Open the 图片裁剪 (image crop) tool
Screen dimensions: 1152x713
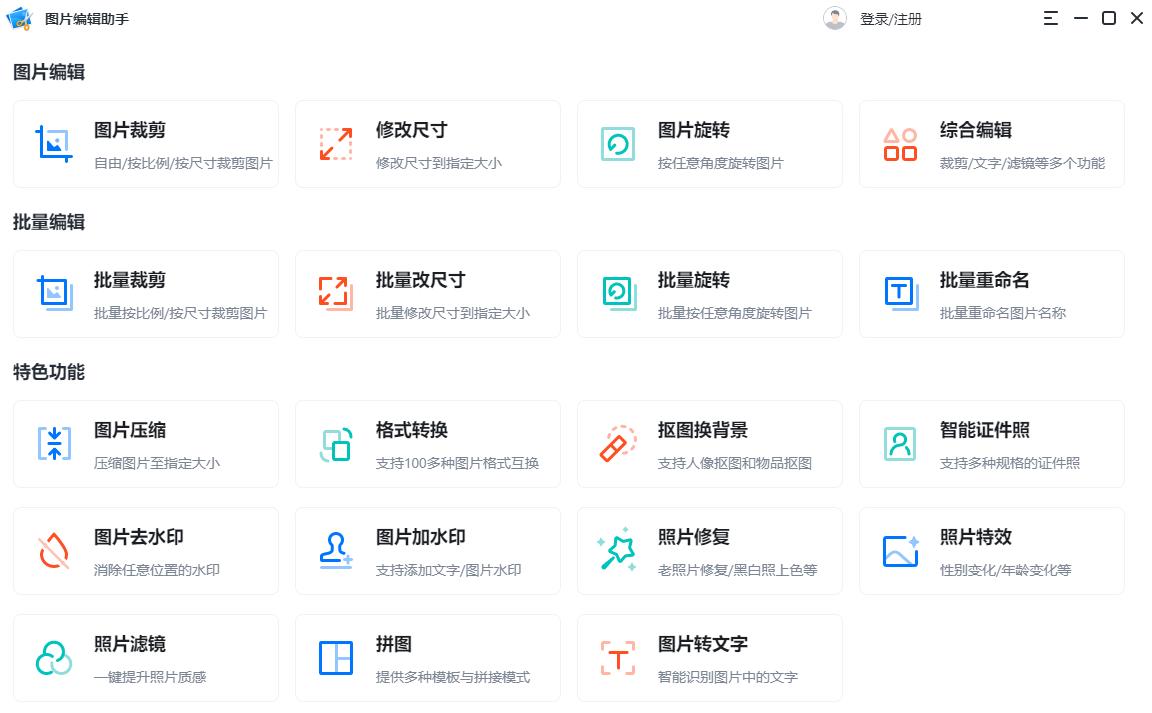click(145, 143)
